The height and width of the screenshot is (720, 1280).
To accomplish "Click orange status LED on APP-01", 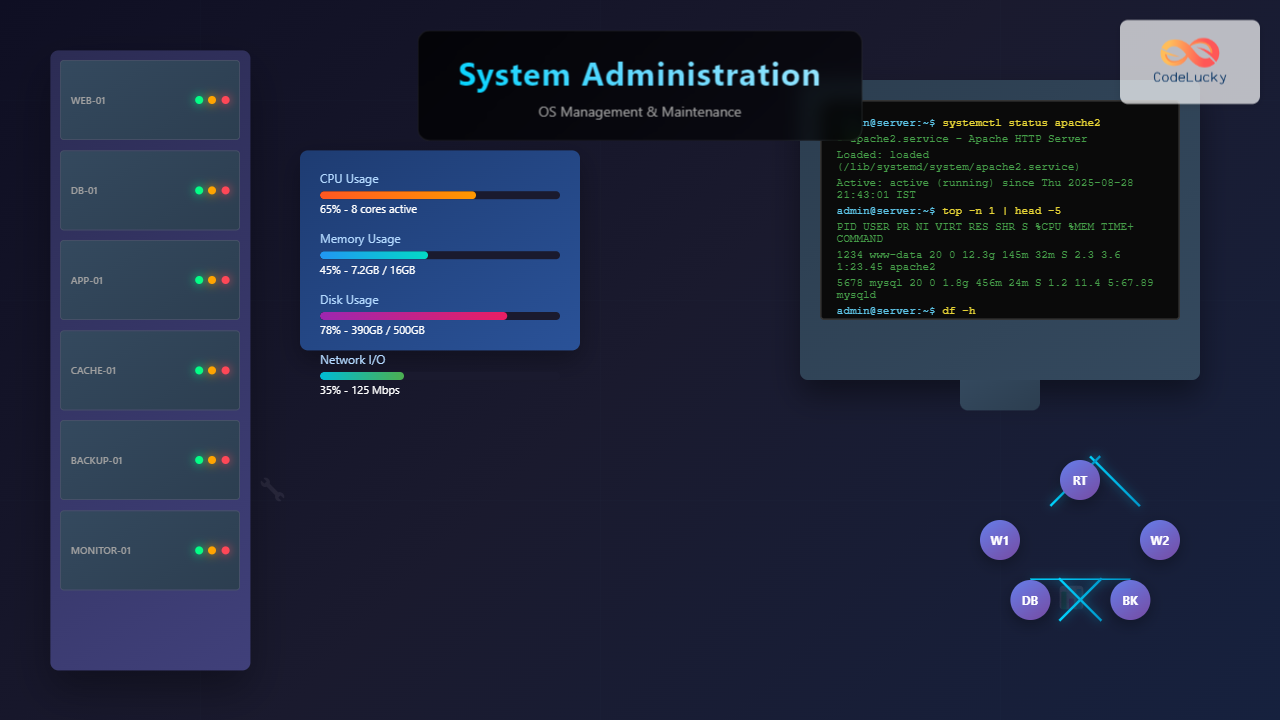I will [212, 280].
